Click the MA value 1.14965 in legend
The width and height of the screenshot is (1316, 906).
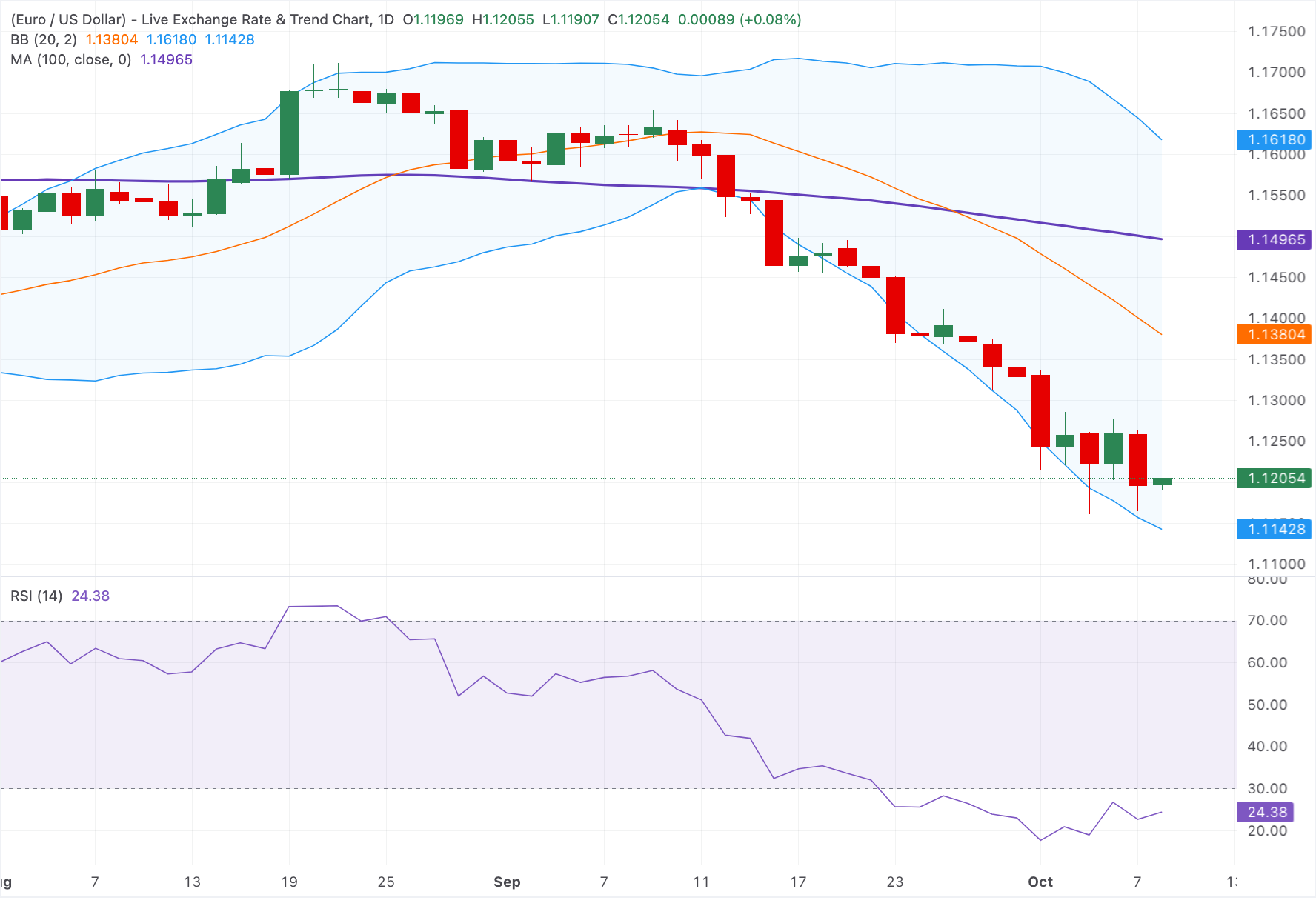[x=167, y=60]
